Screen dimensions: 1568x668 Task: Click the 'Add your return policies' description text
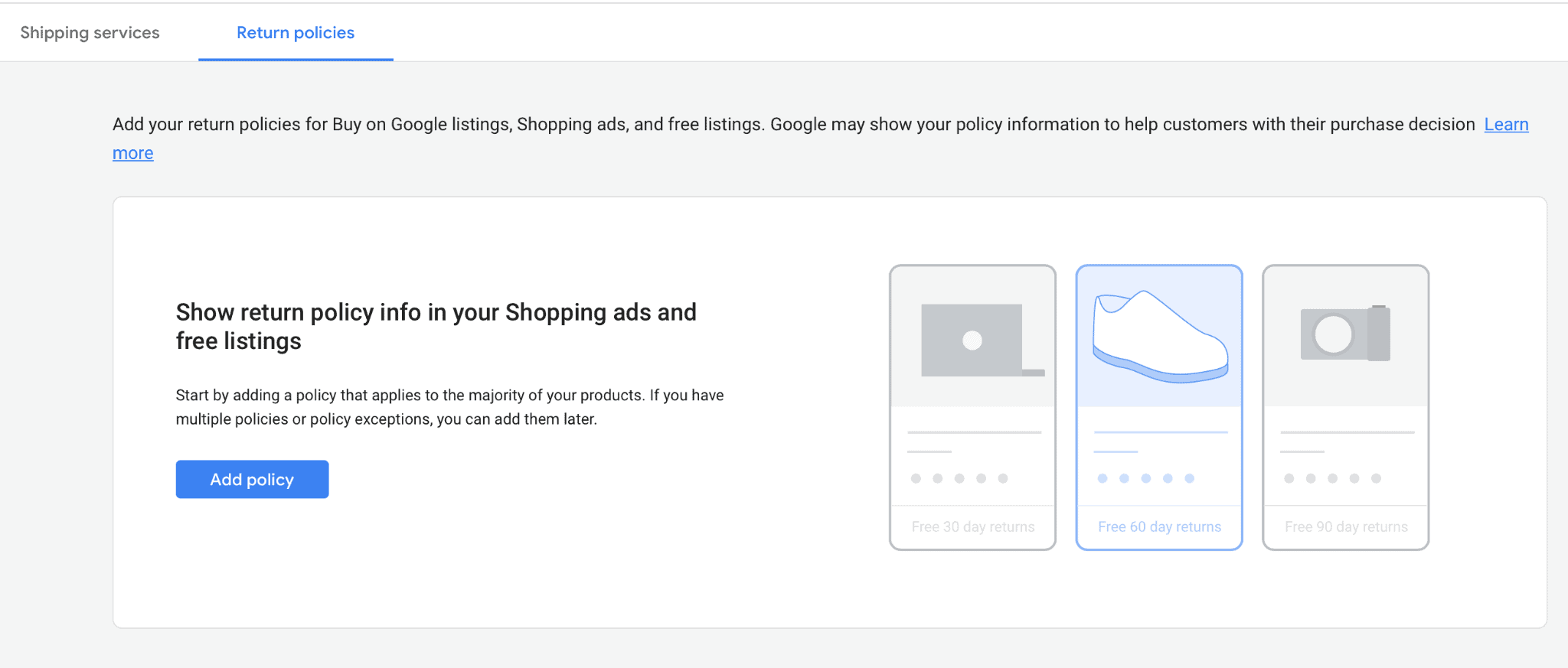point(794,124)
